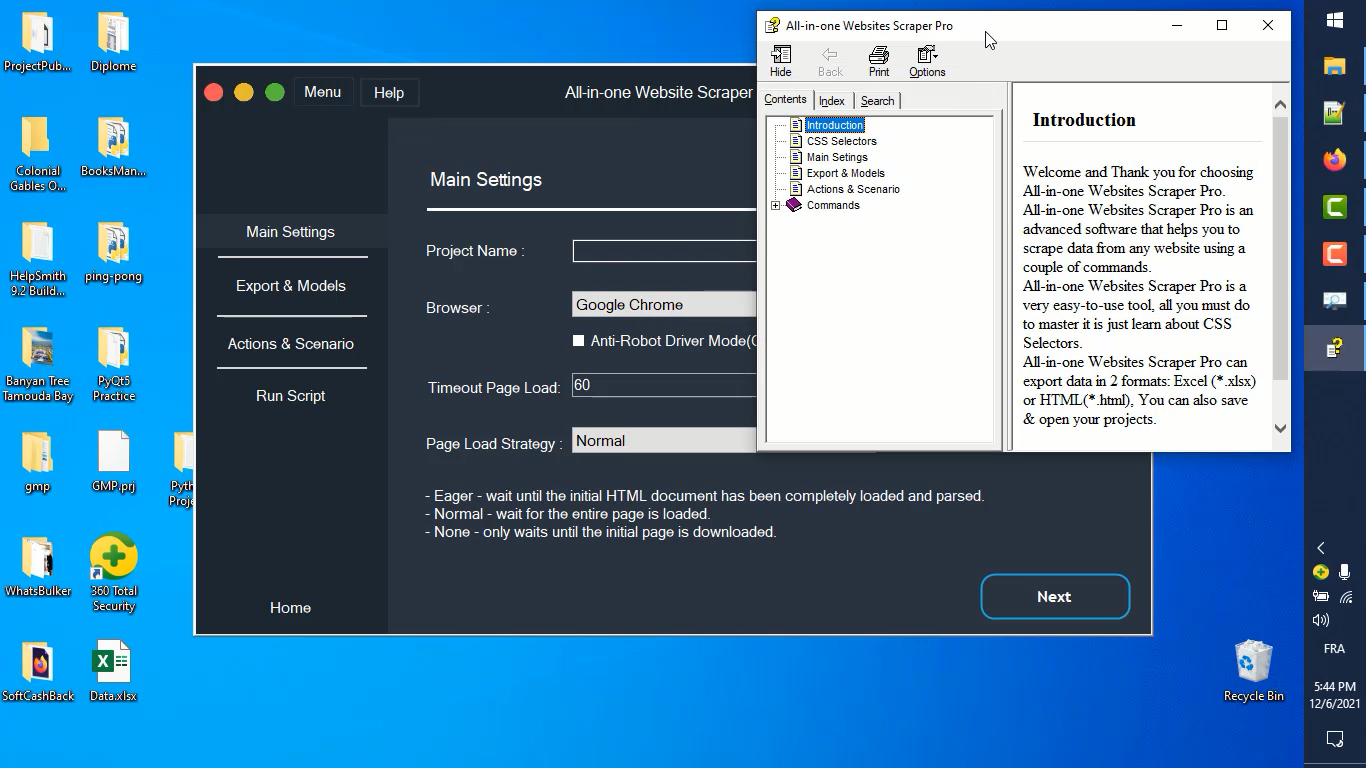Image resolution: width=1366 pixels, height=768 pixels.
Task: Select the Recycle Bin icon
Action: coord(1253,671)
